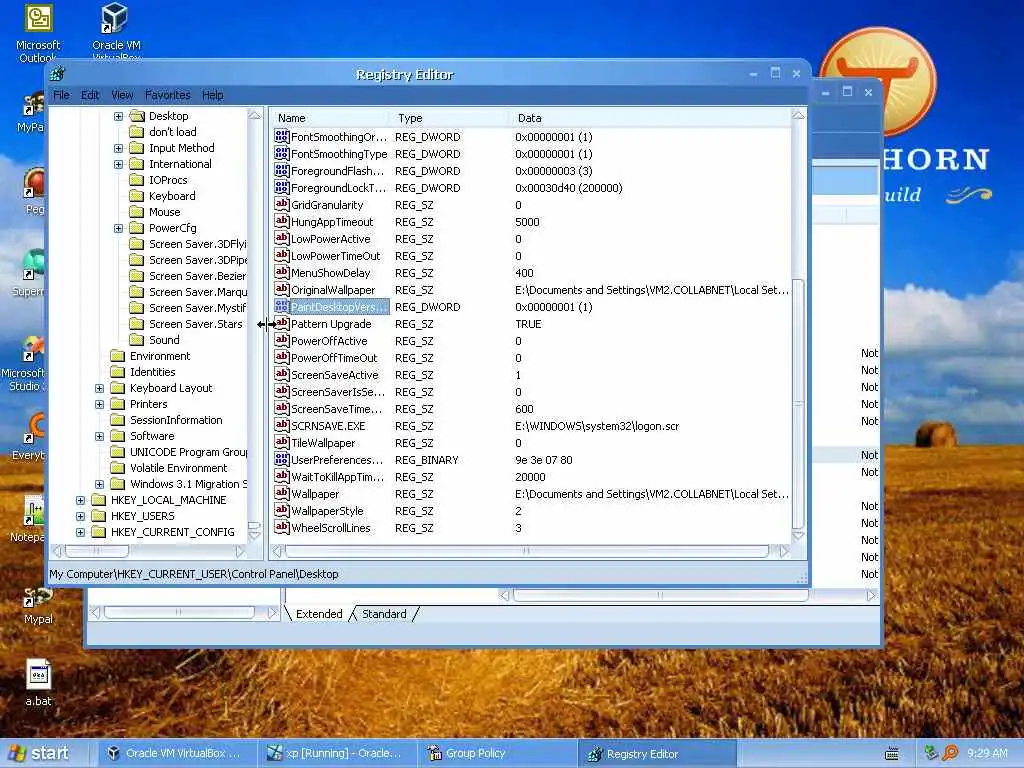Expand the HKEY_LOCAL_MACHINE hive
This screenshot has height=768, width=1024.
point(80,500)
